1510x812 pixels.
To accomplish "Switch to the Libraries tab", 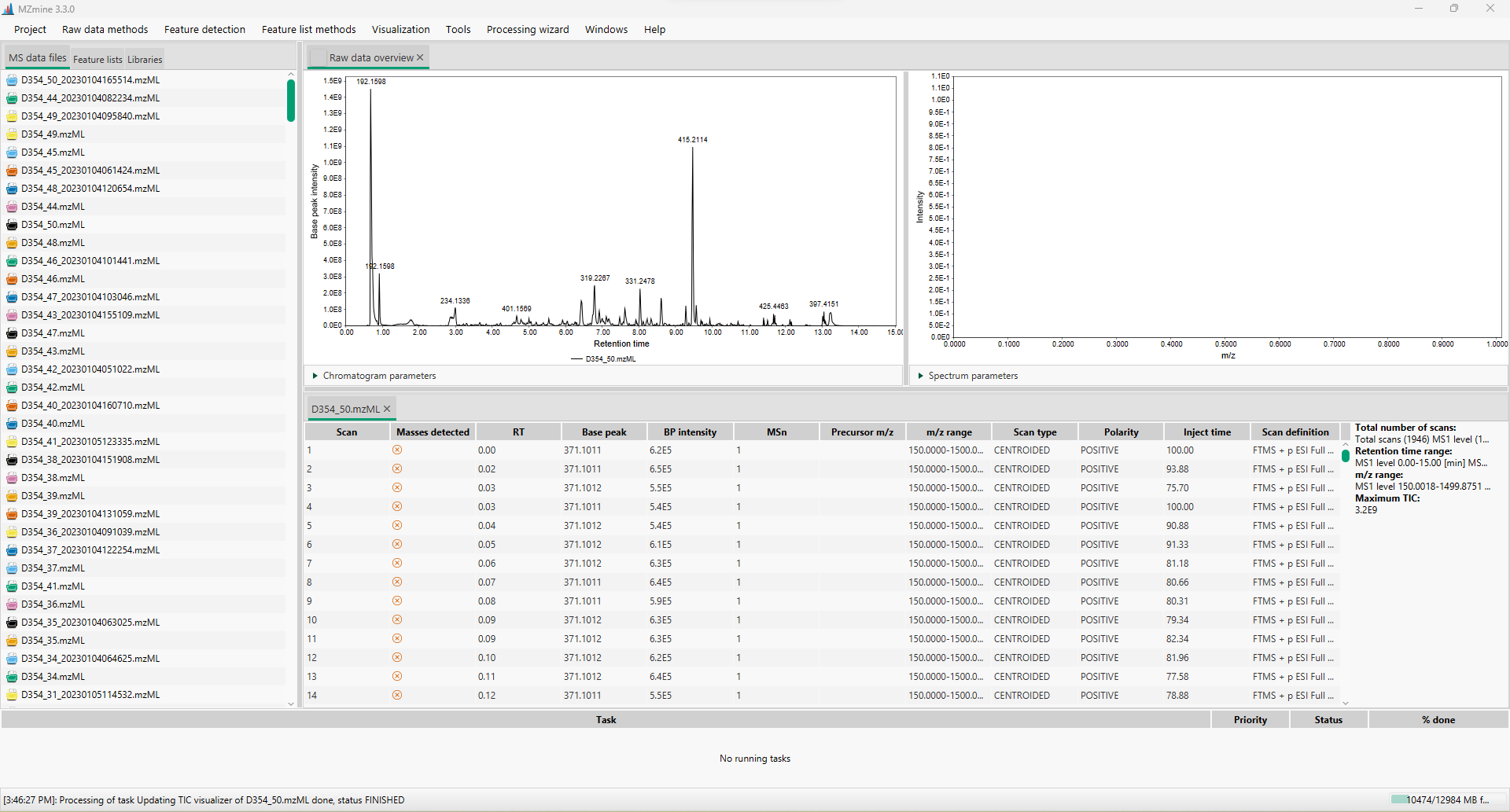I will [x=145, y=58].
